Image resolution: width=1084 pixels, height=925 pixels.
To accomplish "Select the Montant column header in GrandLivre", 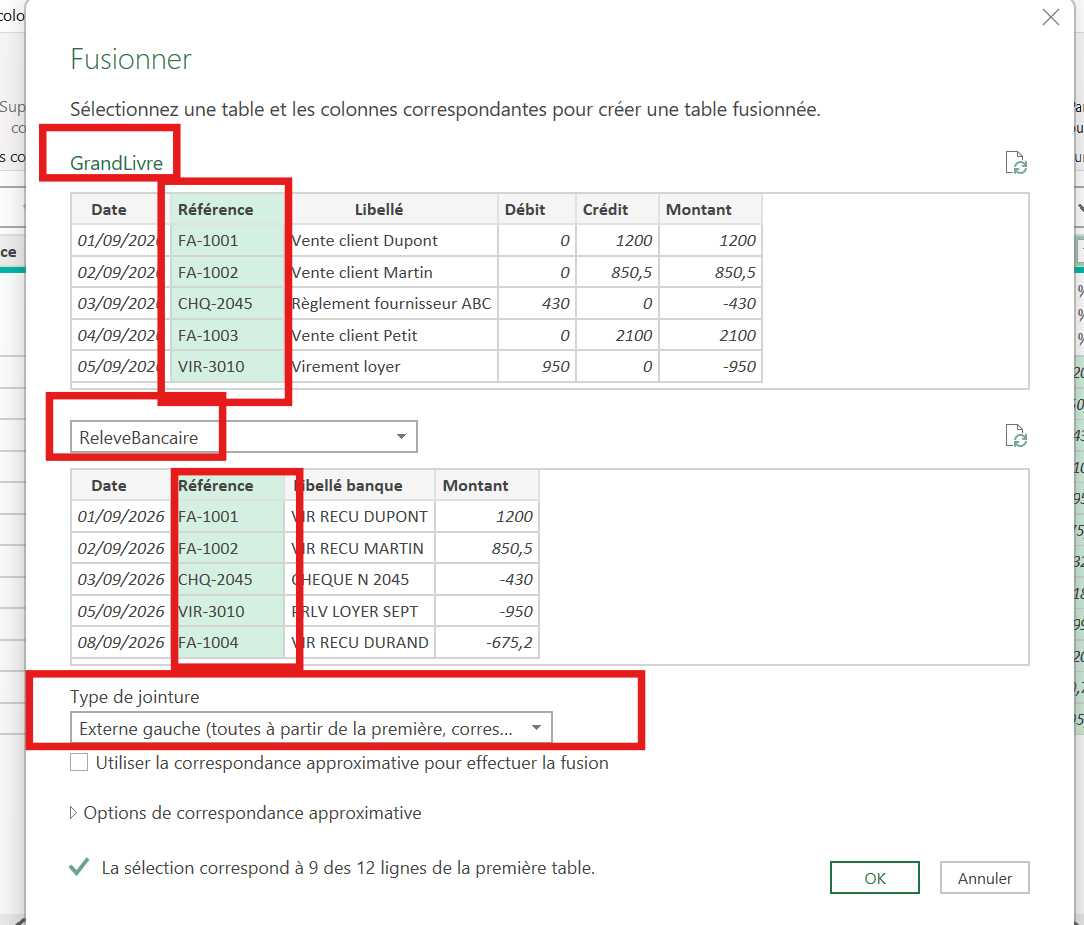I will pos(711,209).
